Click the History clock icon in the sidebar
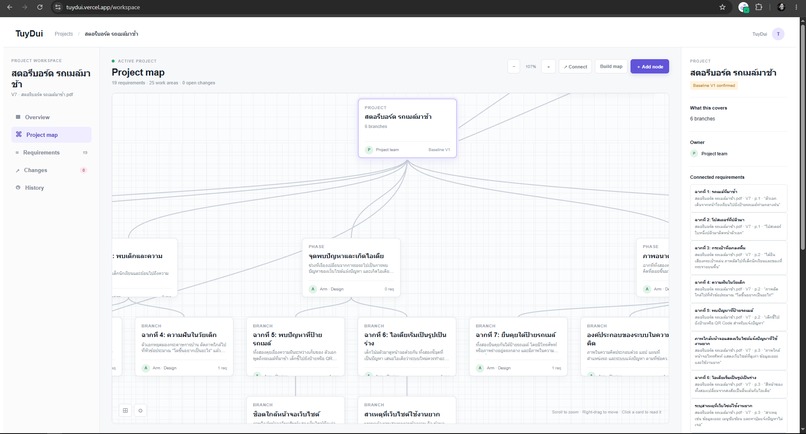The width and height of the screenshot is (806, 434). pyautogui.click(x=18, y=188)
